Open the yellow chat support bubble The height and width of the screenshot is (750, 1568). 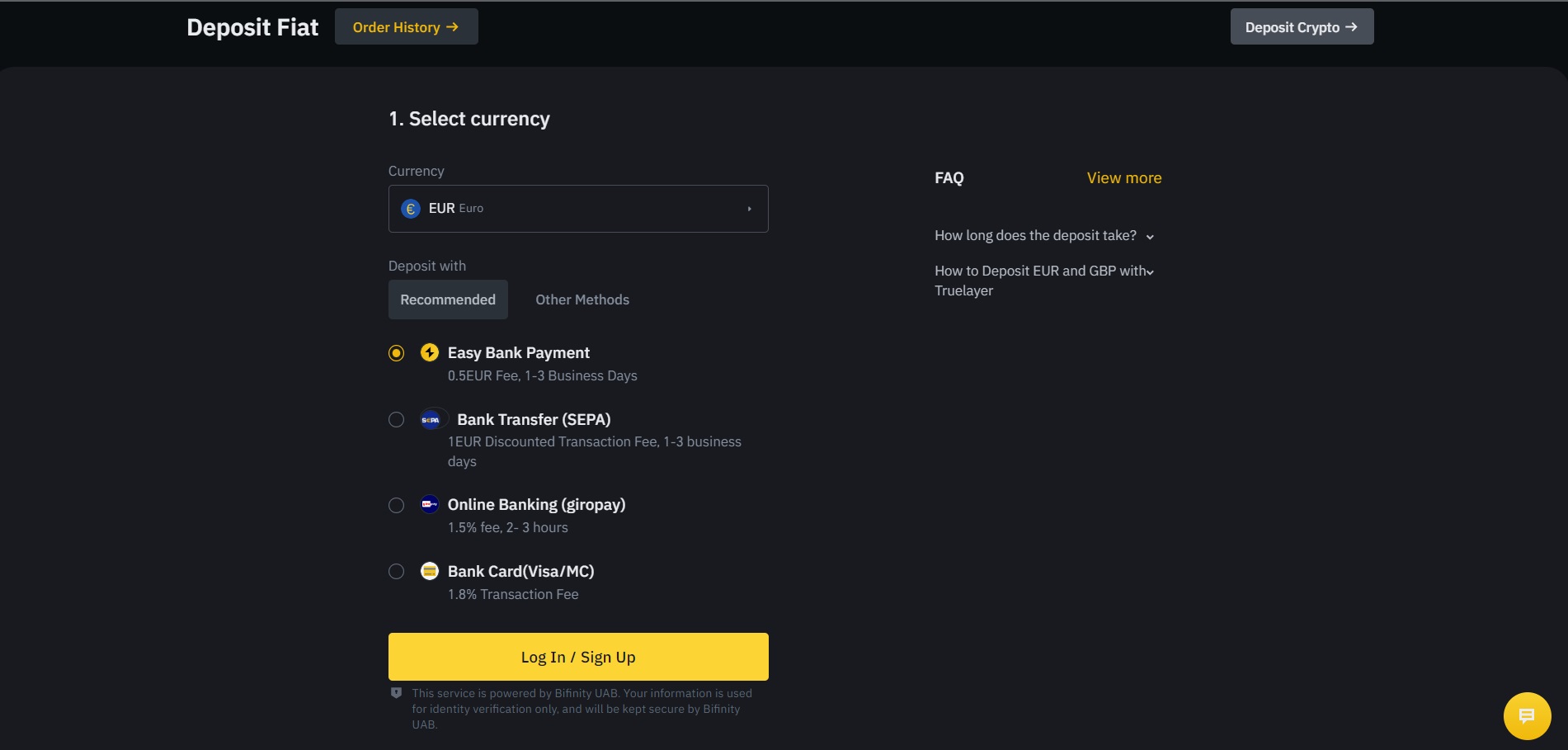click(x=1527, y=716)
